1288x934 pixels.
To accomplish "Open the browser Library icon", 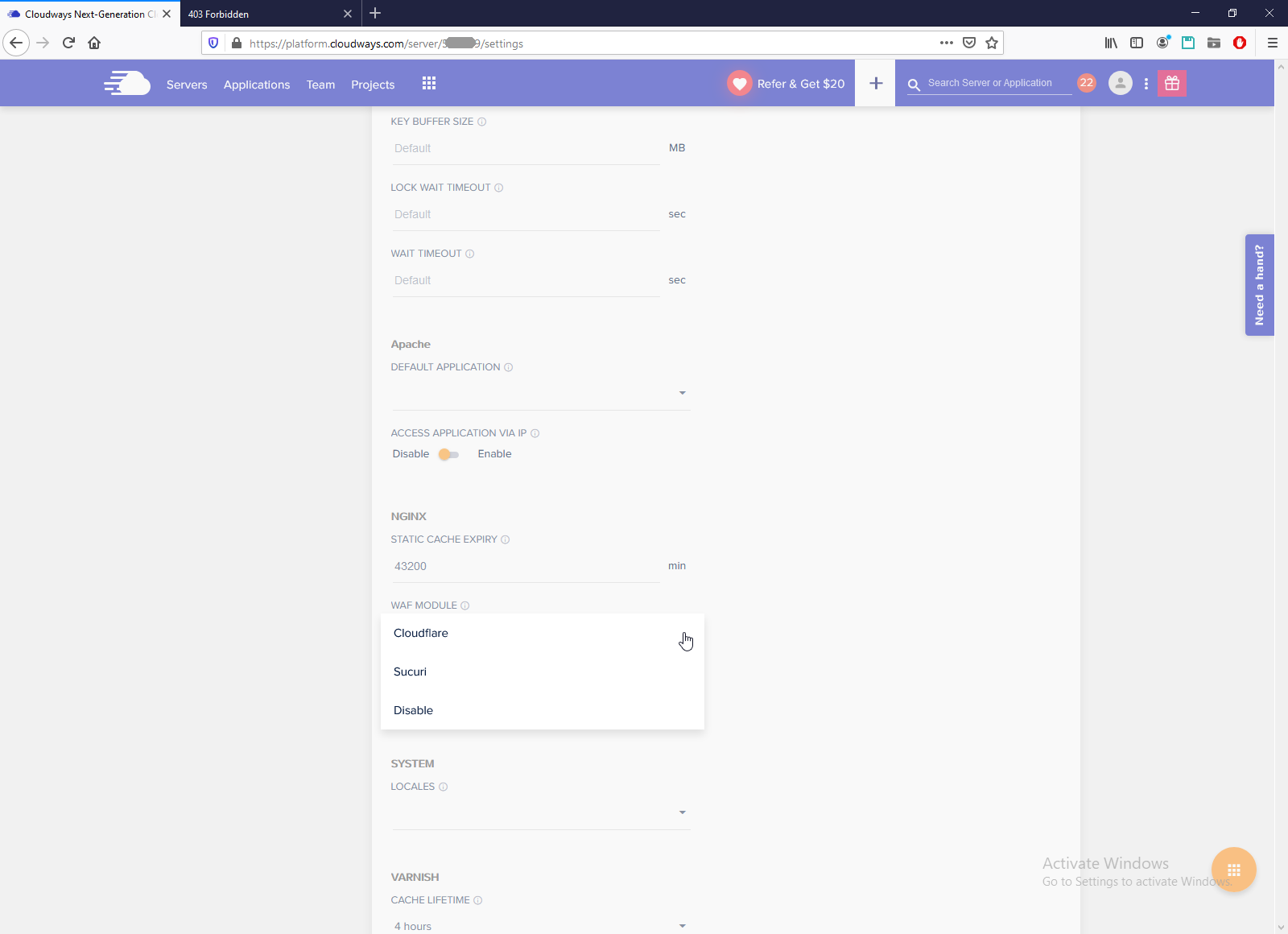I will pyautogui.click(x=1111, y=43).
